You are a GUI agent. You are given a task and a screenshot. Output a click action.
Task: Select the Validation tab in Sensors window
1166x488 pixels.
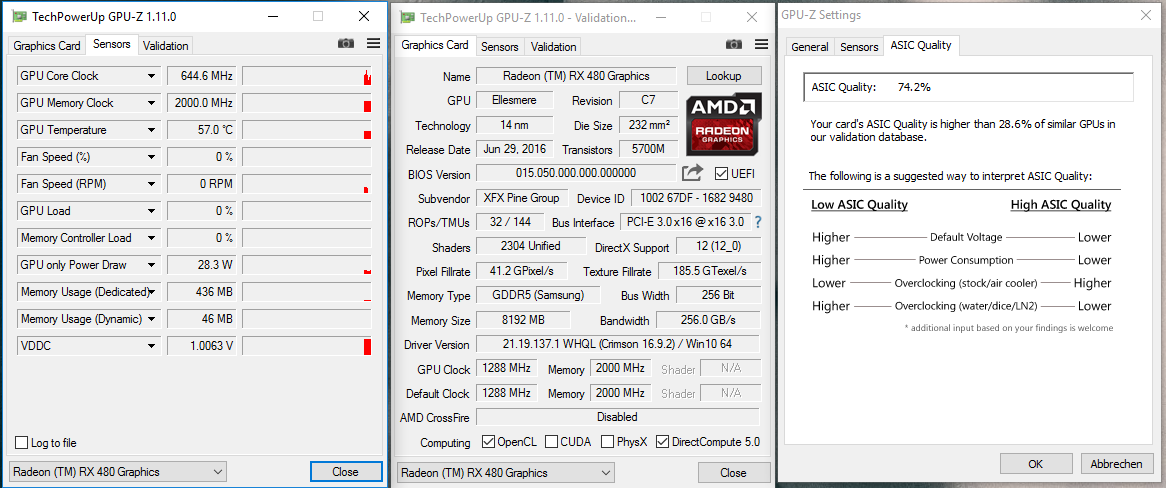(x=165, y=45)
